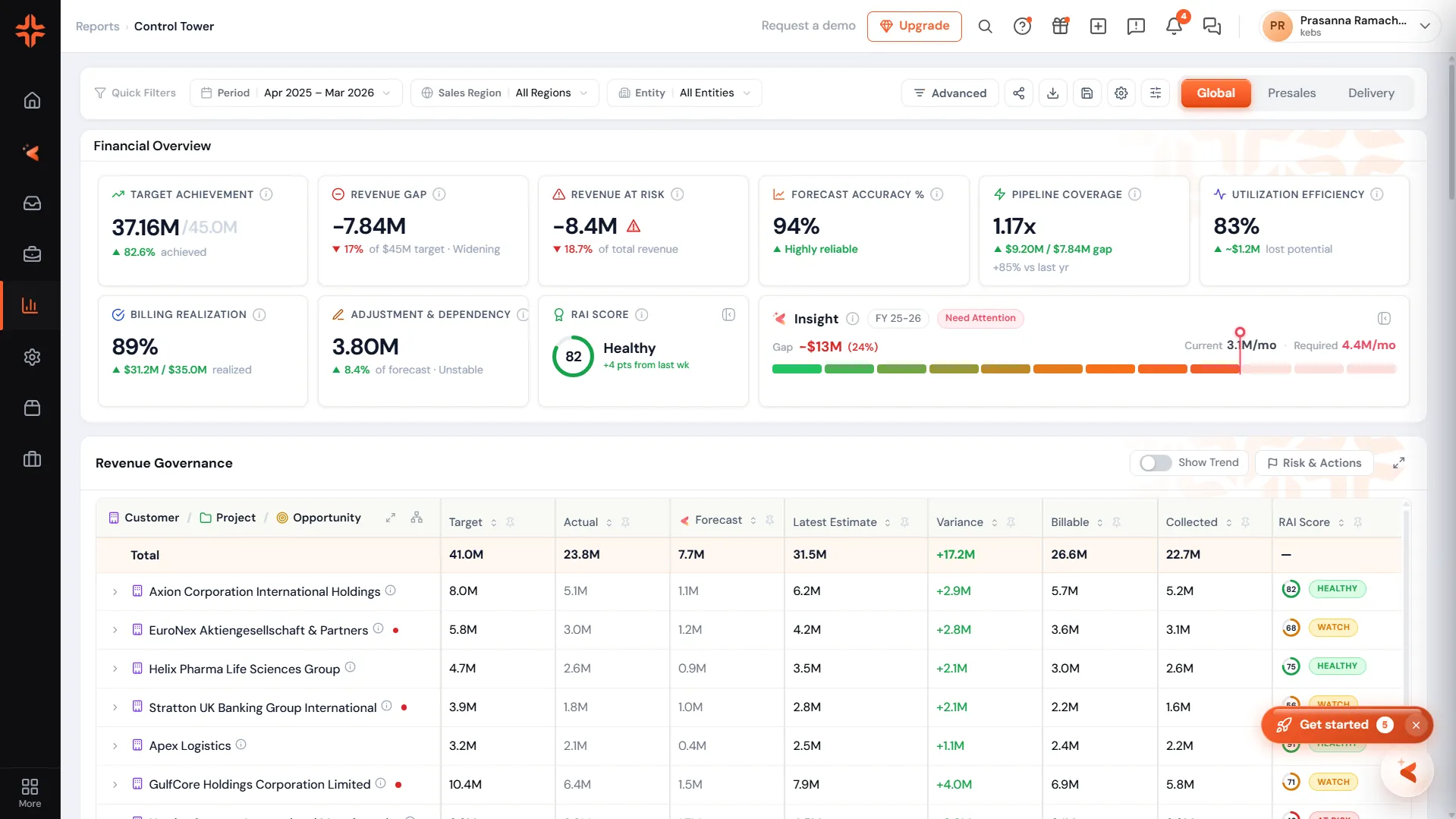
Task: Click the Advanced filters button
Action: [x=950, y=93]
